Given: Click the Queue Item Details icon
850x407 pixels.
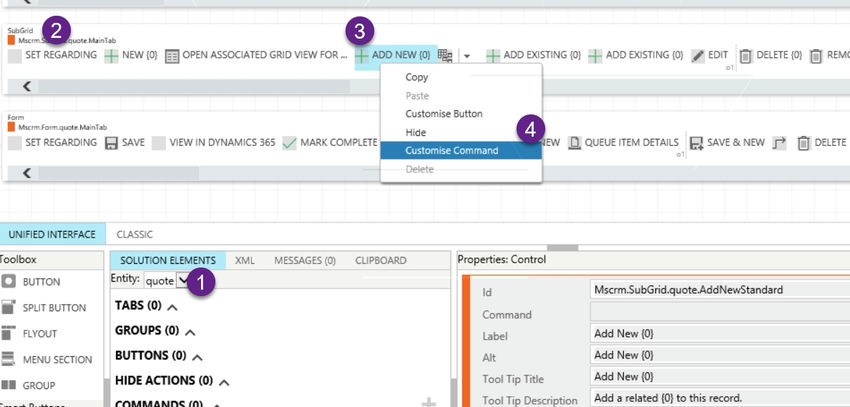Looking at the screenshot, I should [x=574, y=143].
